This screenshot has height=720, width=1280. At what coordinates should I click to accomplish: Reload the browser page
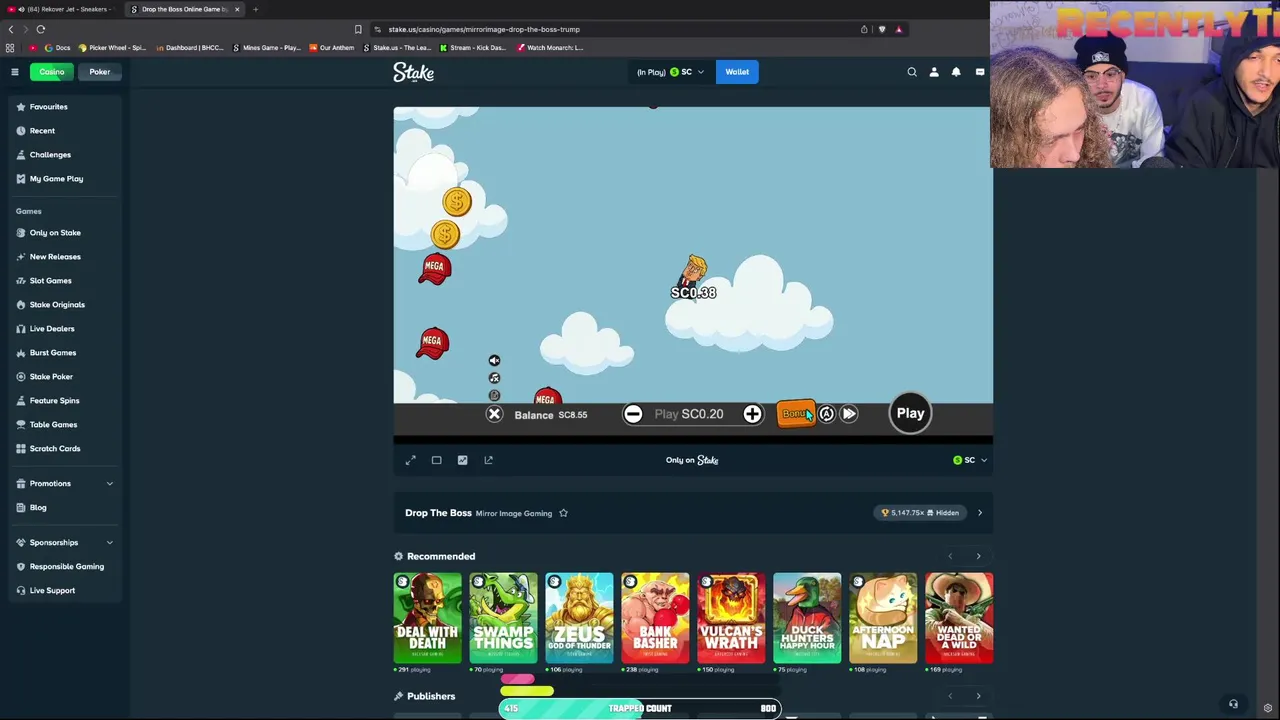click(41, 29)
